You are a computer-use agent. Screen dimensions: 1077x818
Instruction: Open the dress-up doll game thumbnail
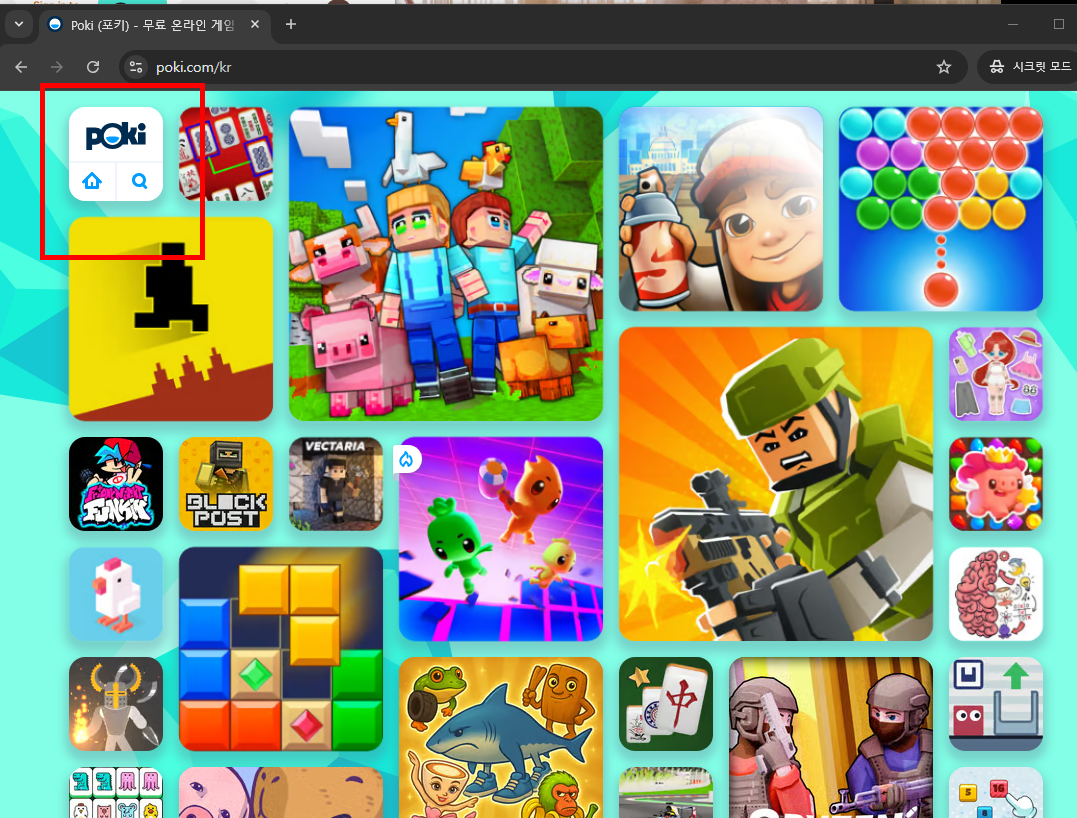click(x=995, y=374)
